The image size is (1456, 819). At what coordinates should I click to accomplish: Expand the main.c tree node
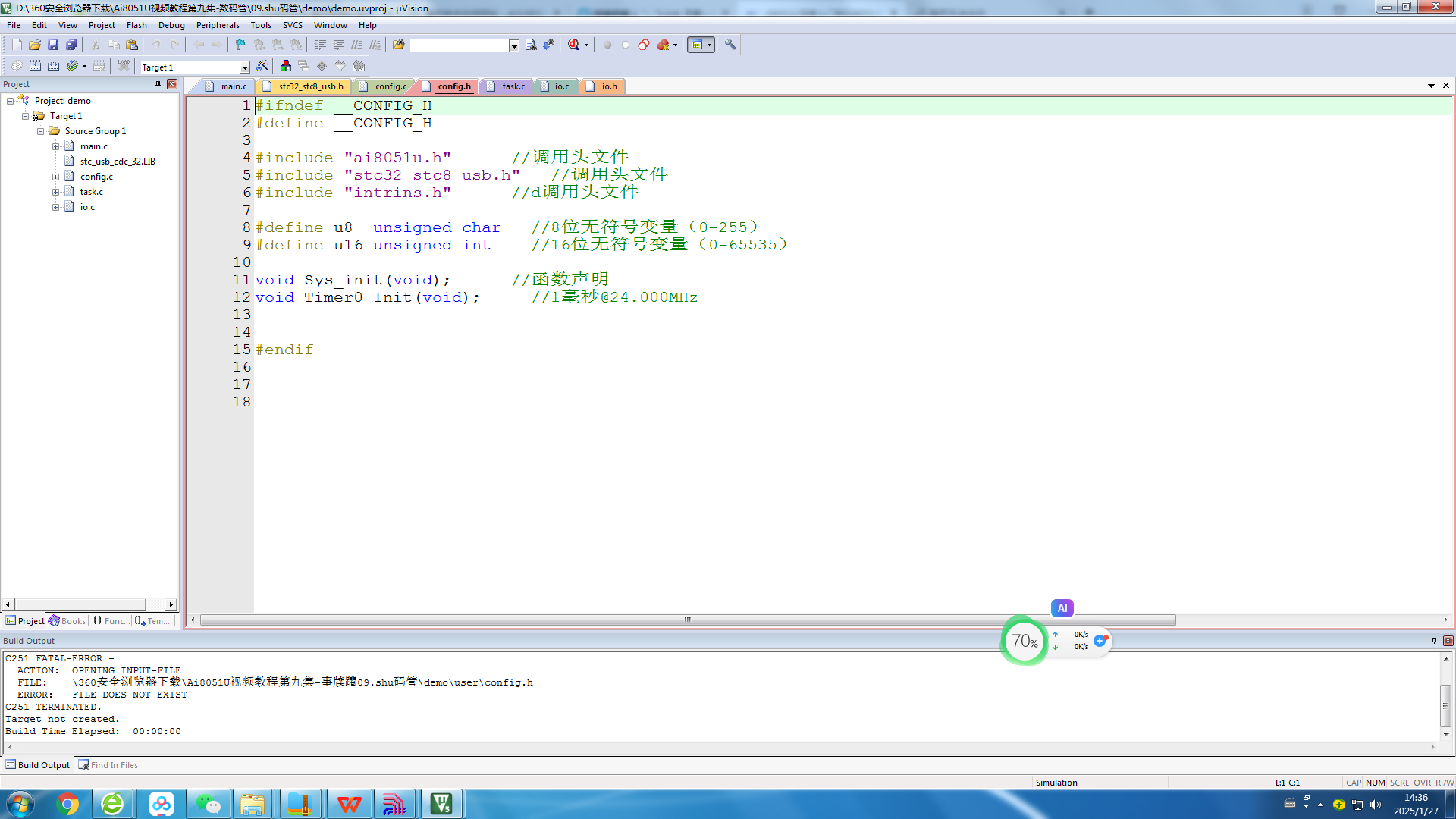coord(55,146)
